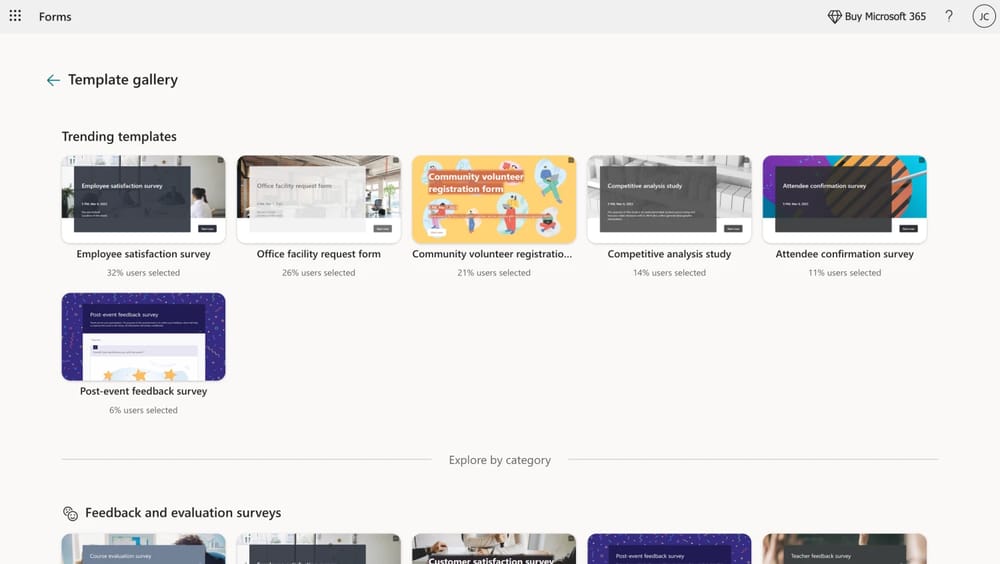Choose the Competitive analysis study template

point(669,199)
